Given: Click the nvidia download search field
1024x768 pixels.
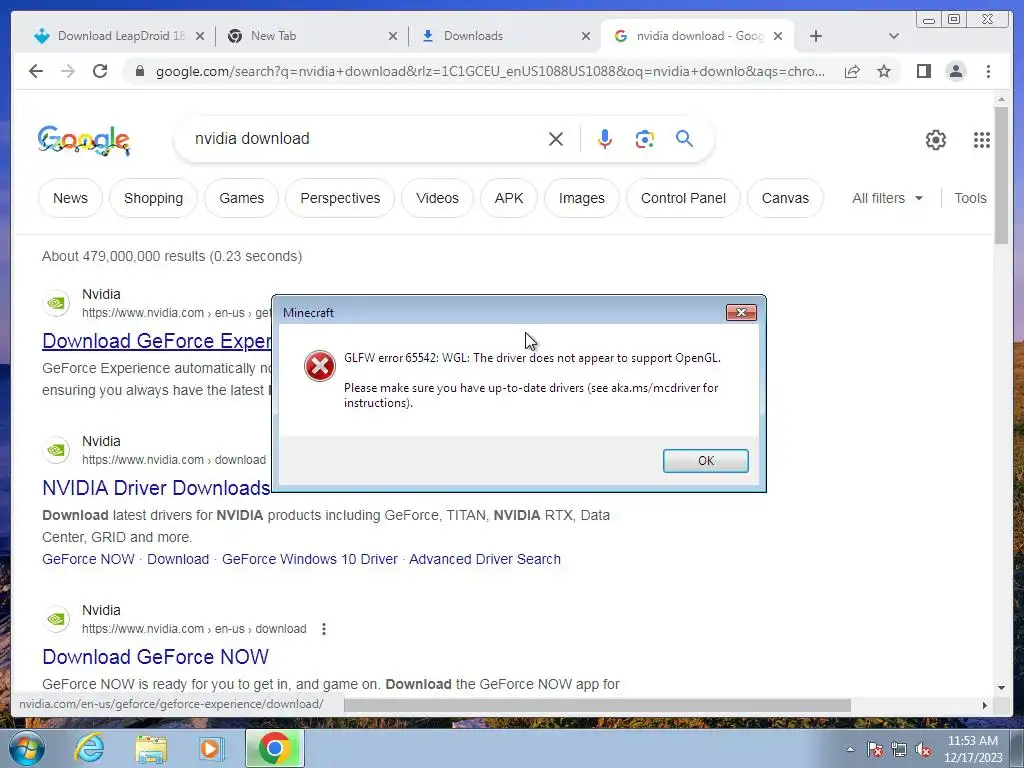Looking at the screenshot, I should (366, 138).
